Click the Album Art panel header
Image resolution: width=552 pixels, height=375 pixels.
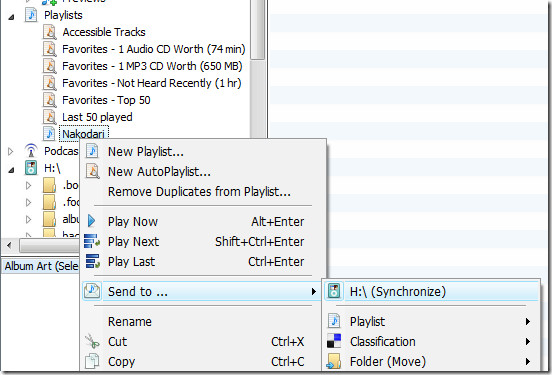[40, 266]
